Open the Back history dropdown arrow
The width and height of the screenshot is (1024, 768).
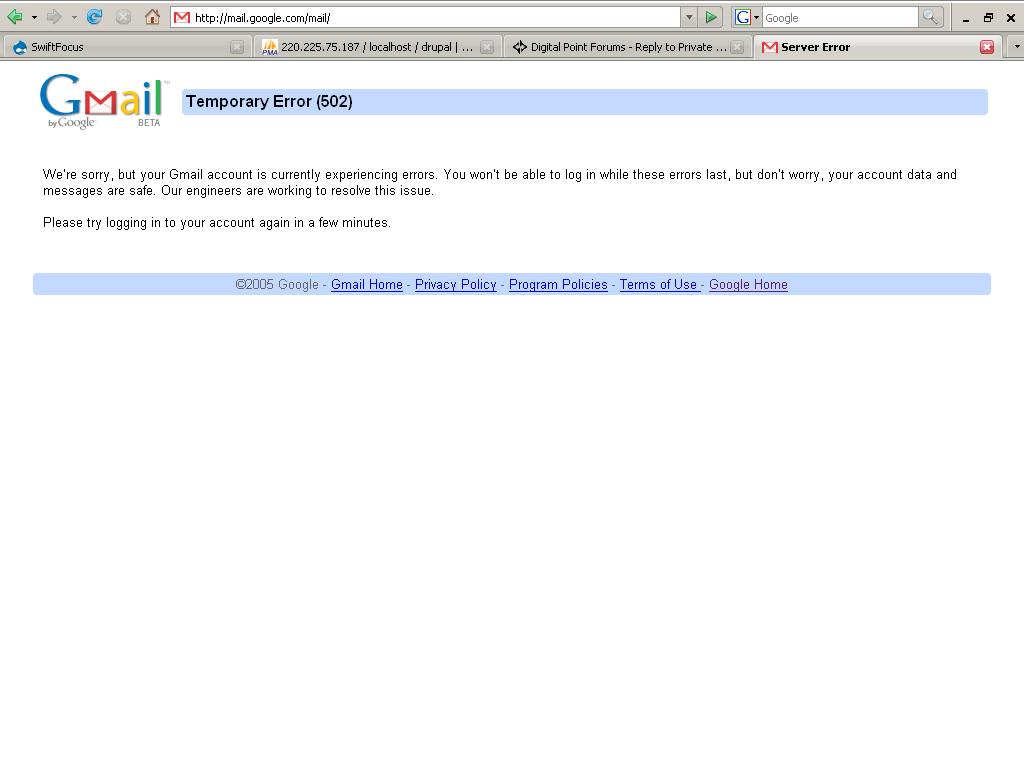pyautogui.click(x=34, y=18)
